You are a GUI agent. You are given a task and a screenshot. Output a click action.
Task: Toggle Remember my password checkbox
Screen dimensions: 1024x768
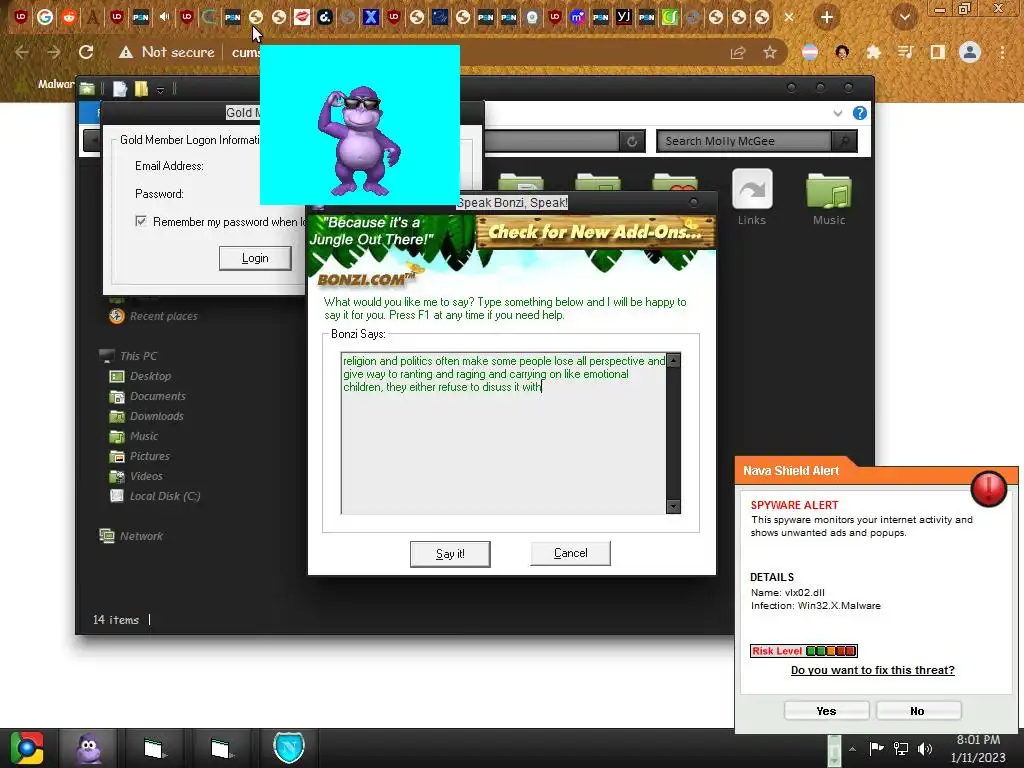click(x=140, y=221)
